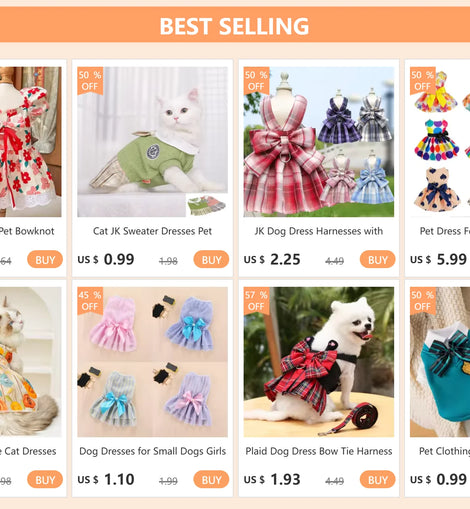This screenshot has height=509, width=470.
Task: Click BUY for Cat JK Sweater Dresses
Action: coord(211,259)
